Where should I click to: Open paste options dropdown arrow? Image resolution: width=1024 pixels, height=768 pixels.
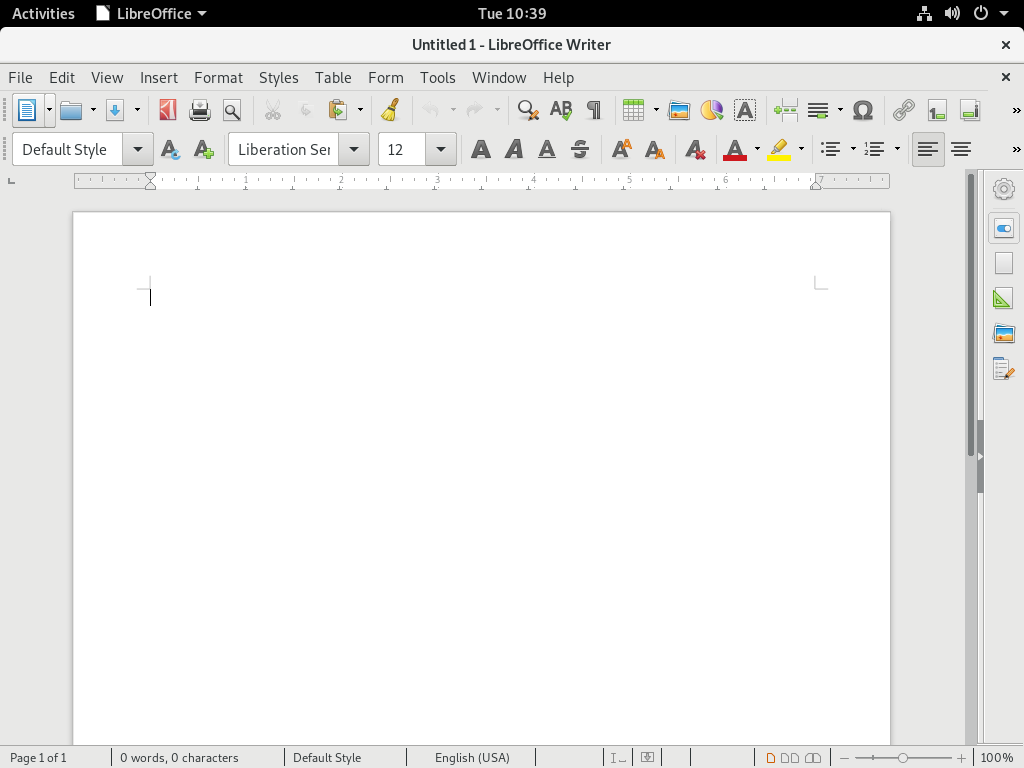360,110
